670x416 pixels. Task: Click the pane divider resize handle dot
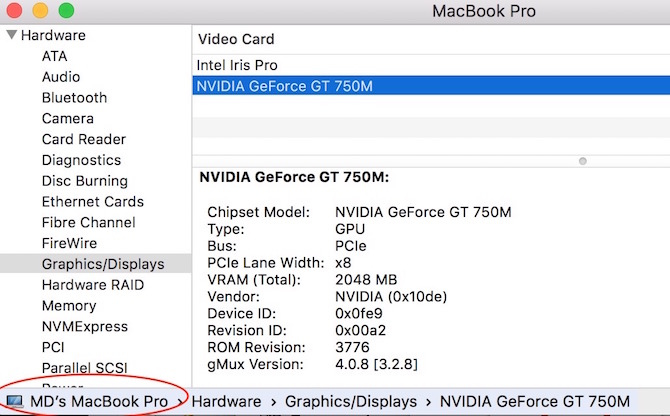point(583,161)
